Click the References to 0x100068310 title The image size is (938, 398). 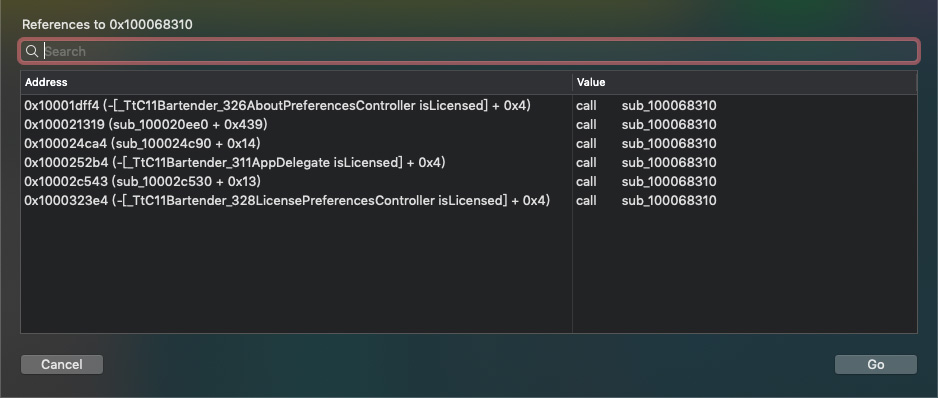click(107, 25)
